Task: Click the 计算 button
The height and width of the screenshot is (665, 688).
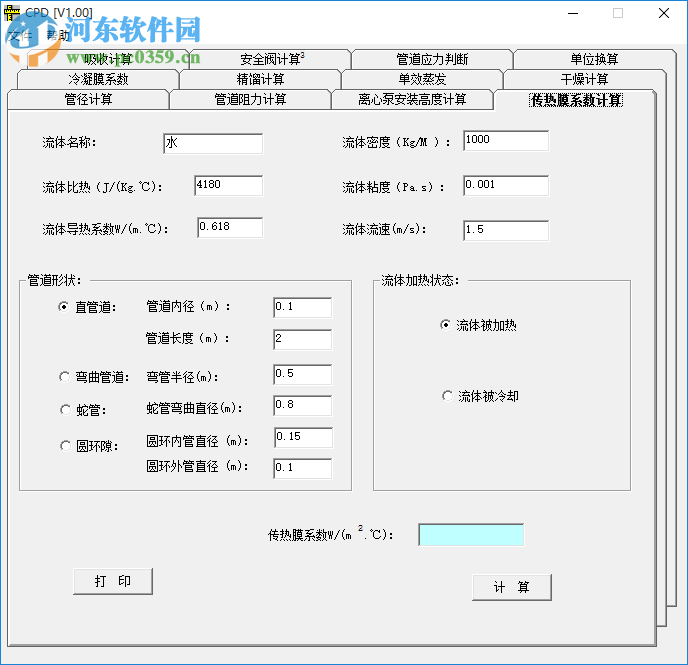Action: tap(512, 587)
